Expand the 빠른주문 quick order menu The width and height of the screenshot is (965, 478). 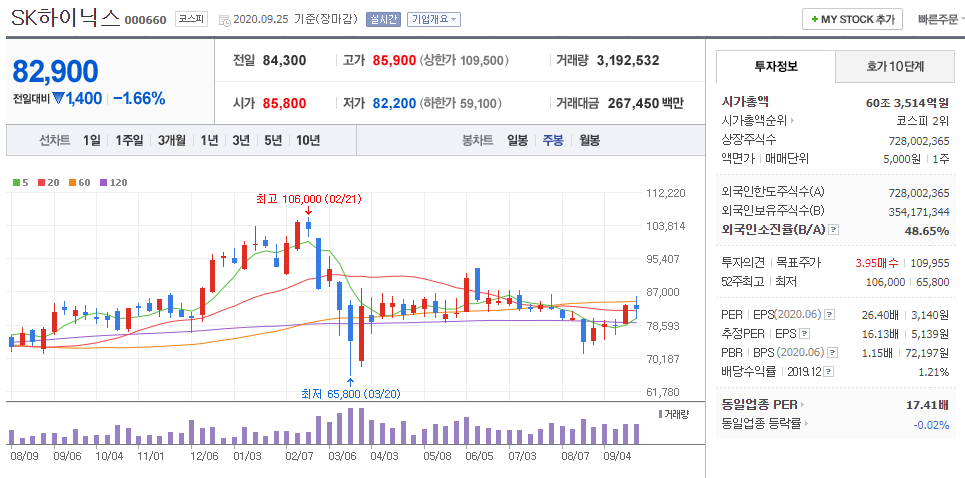click(940, 20)
